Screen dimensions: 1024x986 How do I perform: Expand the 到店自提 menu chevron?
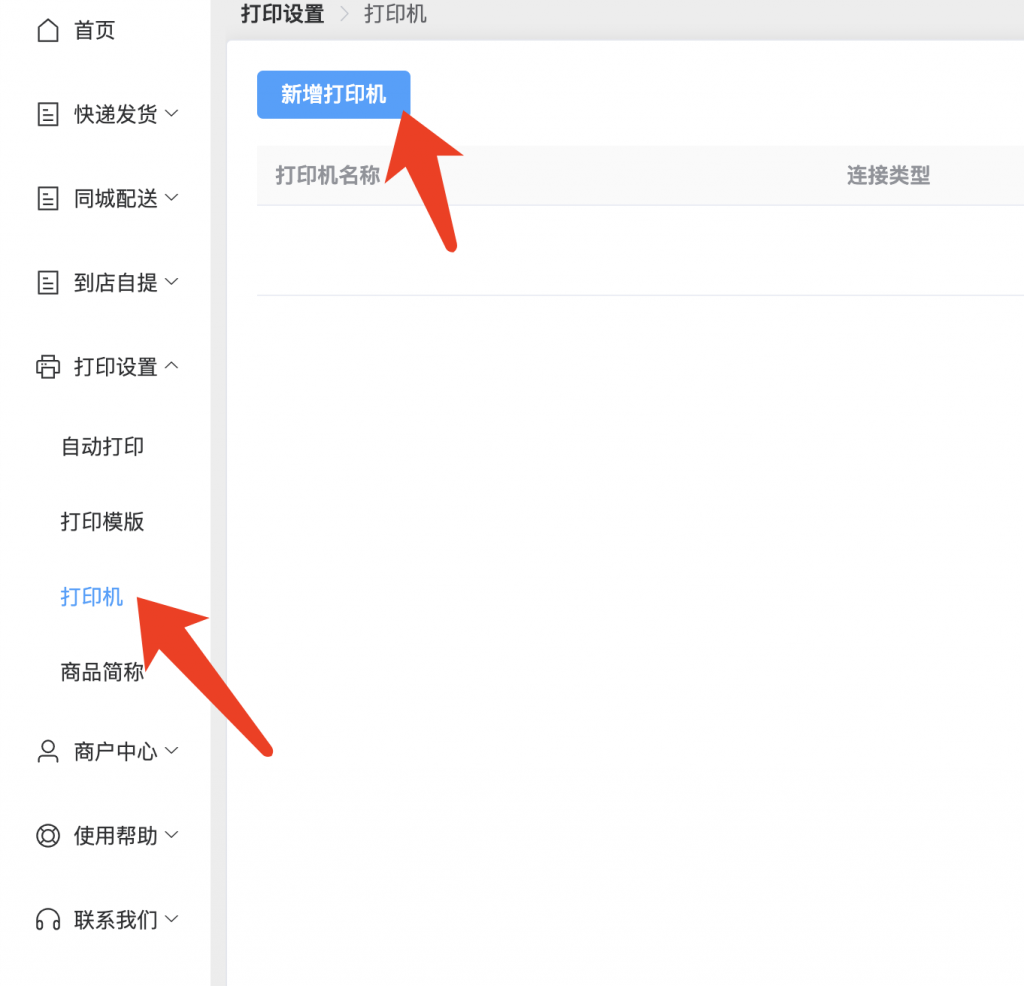(172, 282)
